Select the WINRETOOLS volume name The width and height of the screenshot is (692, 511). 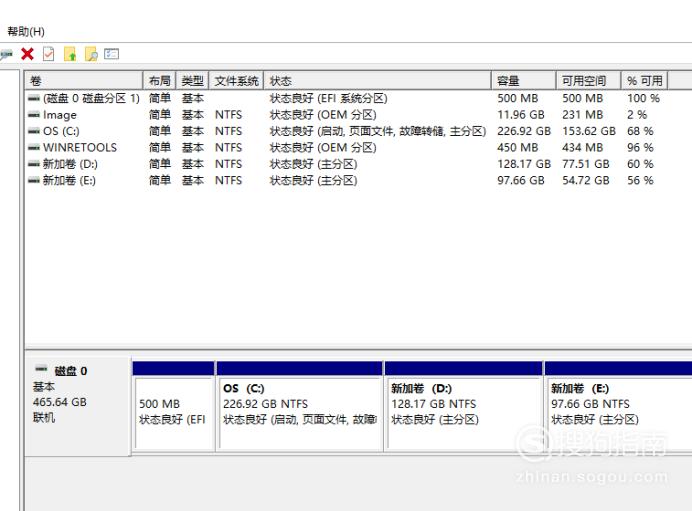[80, 147]
